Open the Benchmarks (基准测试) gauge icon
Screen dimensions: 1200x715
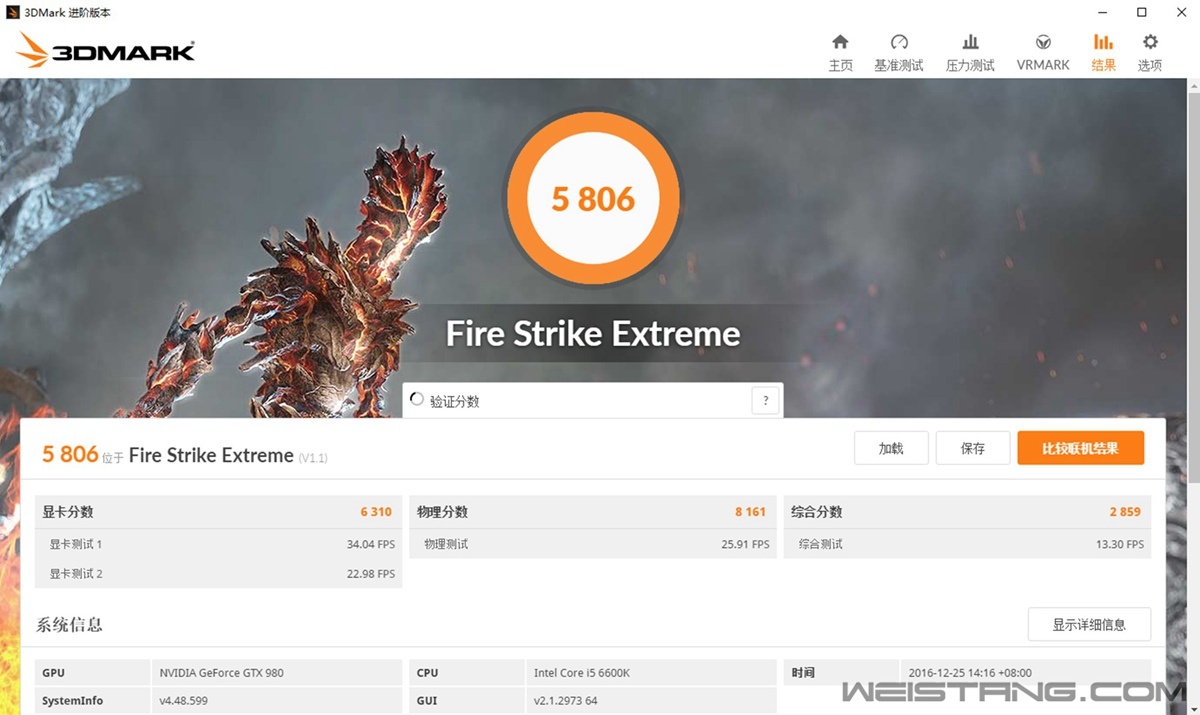899,42
